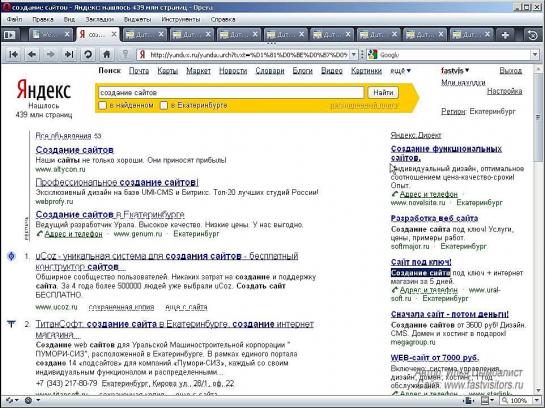The width and height of the screenshot is (545, 408).
Task: Open the Home page button
Action: coord(107,54)
